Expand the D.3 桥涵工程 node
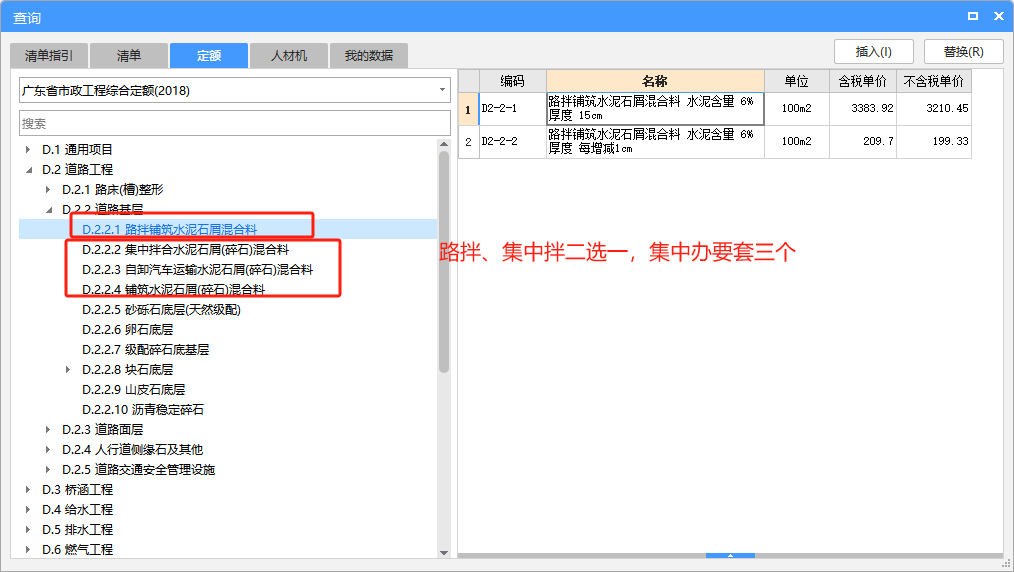This screenshot has height=572, width=1014. click(28, 490)
